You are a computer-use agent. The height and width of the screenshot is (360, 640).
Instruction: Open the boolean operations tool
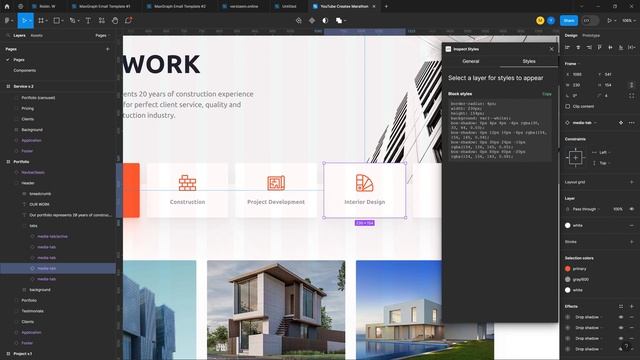339,20
